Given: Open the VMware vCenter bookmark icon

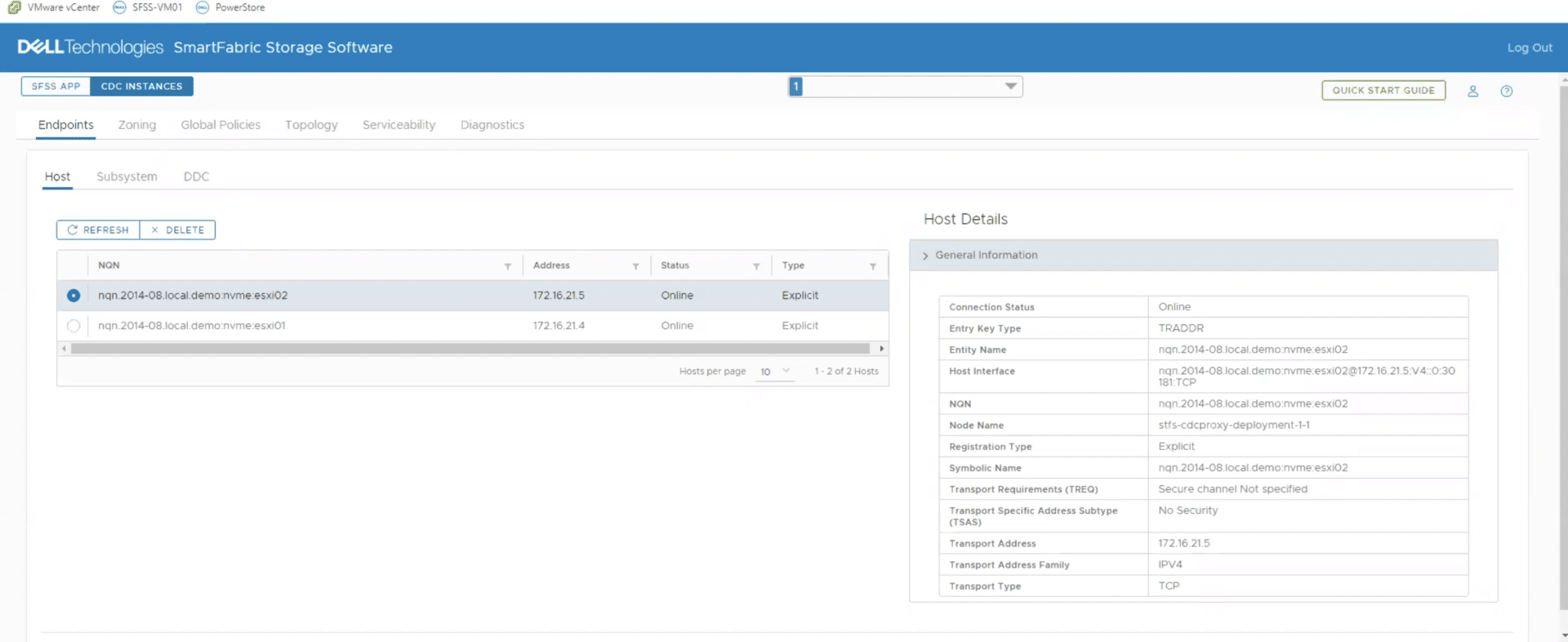Looking at the screenshot, I should [14, 7].
